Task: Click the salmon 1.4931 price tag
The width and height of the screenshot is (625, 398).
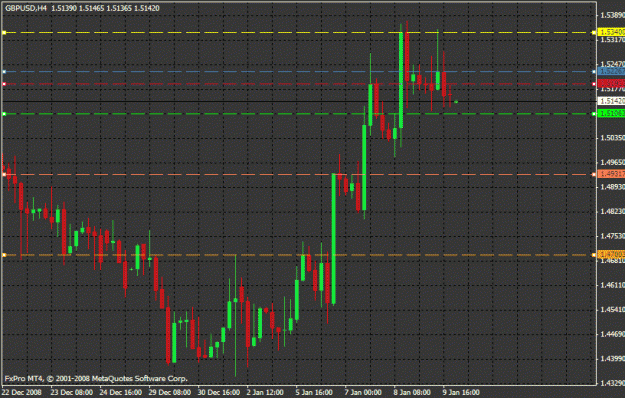Action: 612,174
